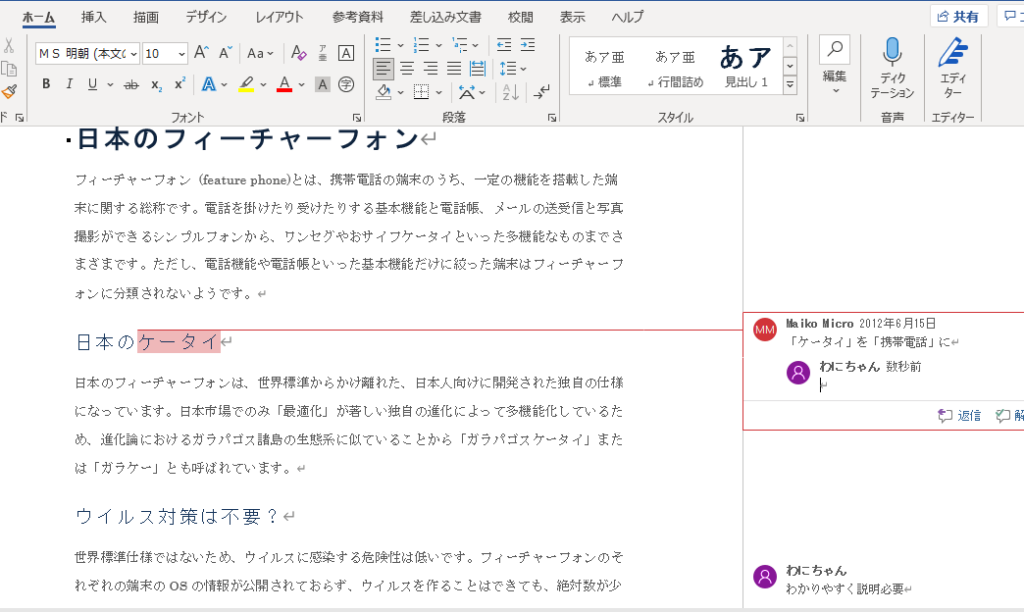Apply red font color

pyautogui.click(x=284, y=84)
